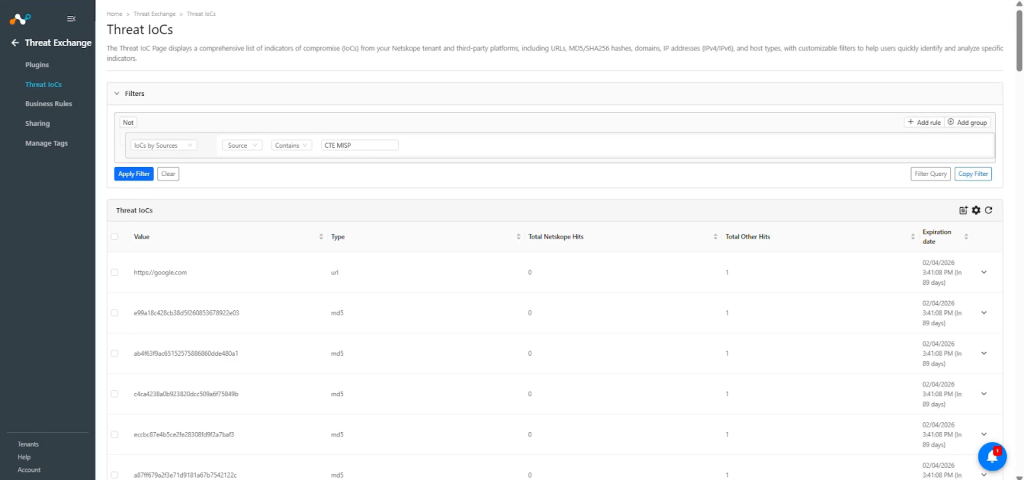Check the ab4f63f9ac65152575886860dde480a1 row
The width and height of the screenshot is (1024, 480).
[x=114, y=353]
